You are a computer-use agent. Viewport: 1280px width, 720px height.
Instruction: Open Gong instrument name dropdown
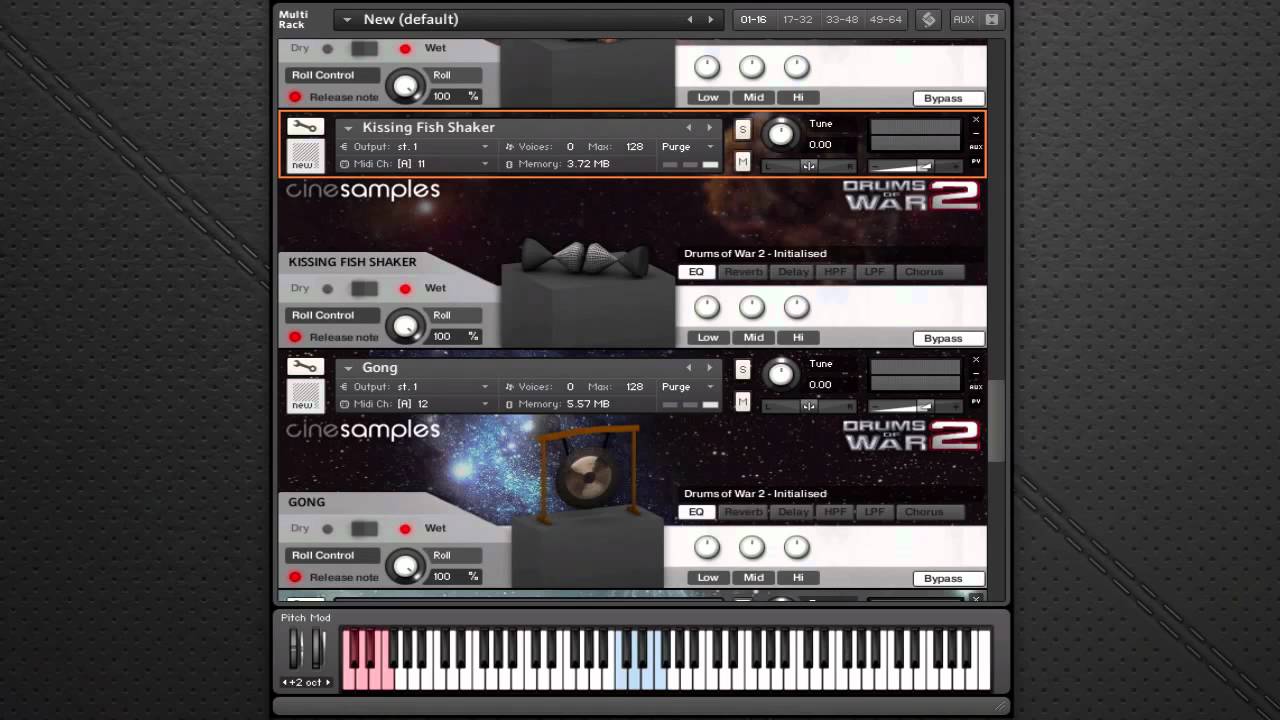(x=348, y=368)
